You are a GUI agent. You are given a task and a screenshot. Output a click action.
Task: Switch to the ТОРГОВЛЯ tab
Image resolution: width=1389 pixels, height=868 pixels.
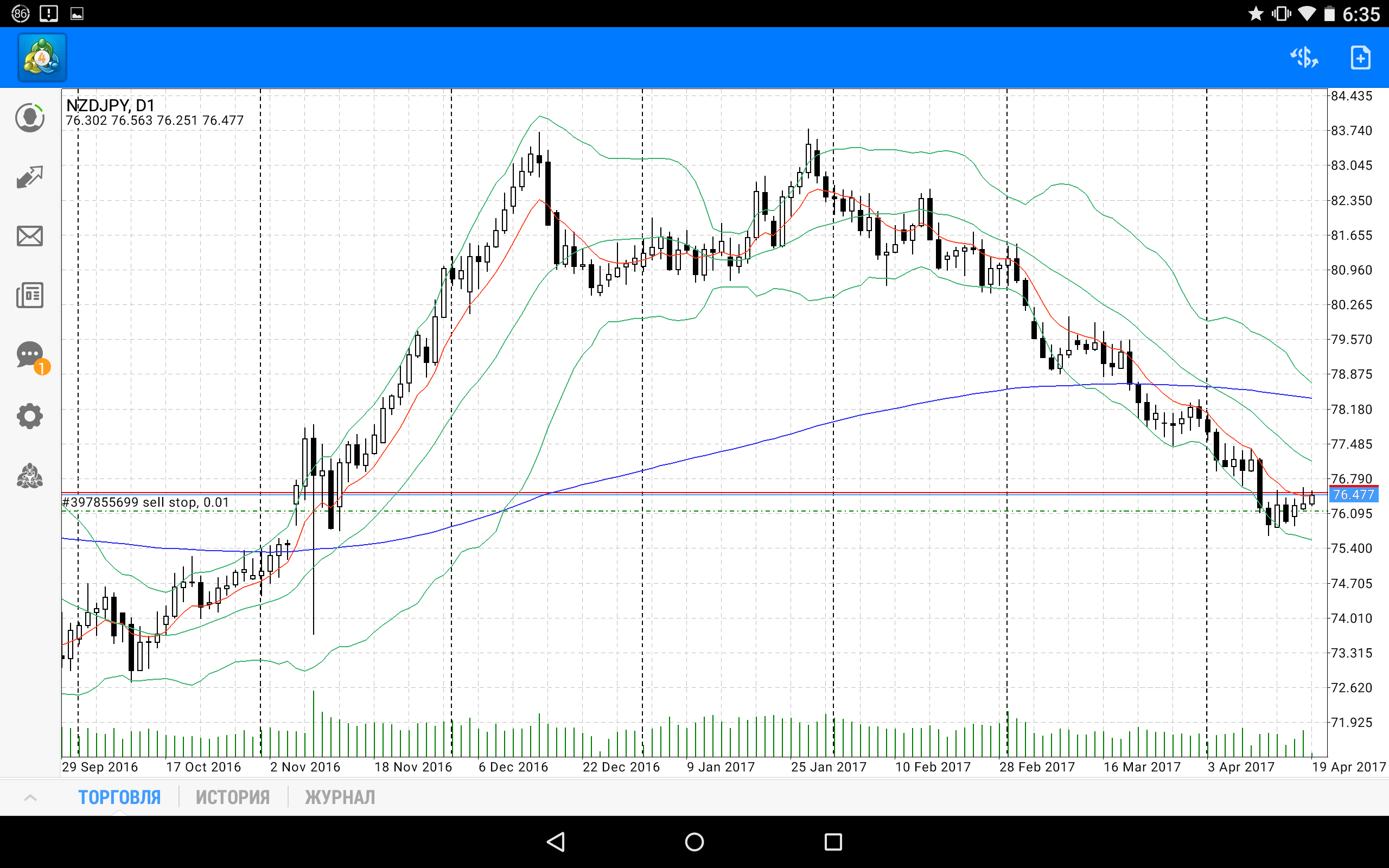(119, 797)
